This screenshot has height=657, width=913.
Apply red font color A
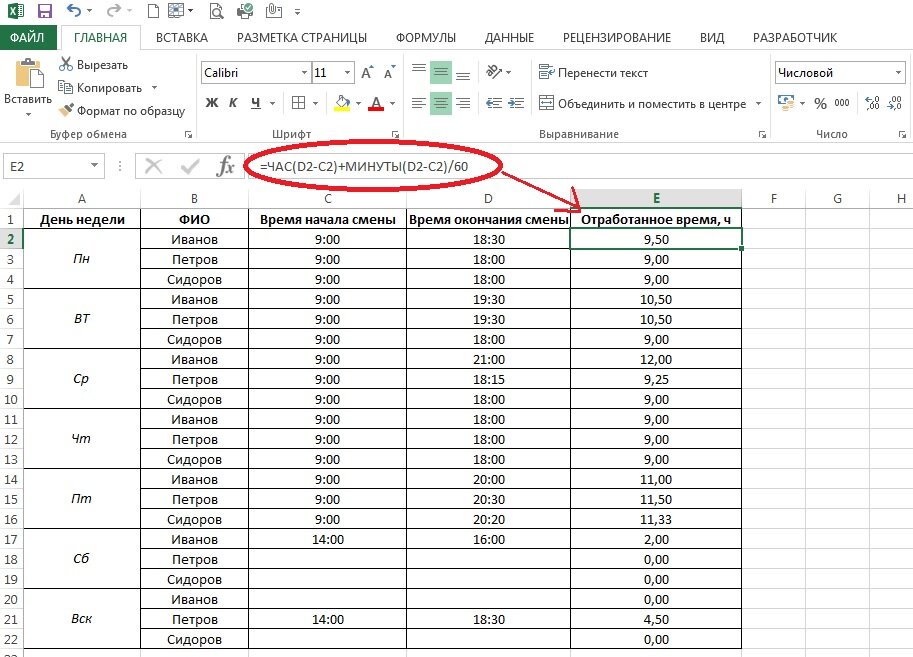pos(376,103)
